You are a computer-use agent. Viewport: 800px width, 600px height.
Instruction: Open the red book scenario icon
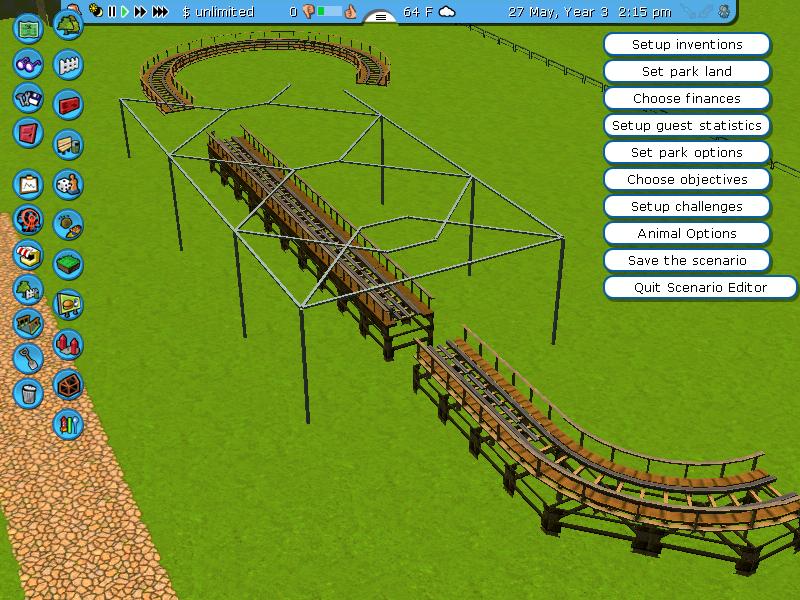[x=28, y=133]
